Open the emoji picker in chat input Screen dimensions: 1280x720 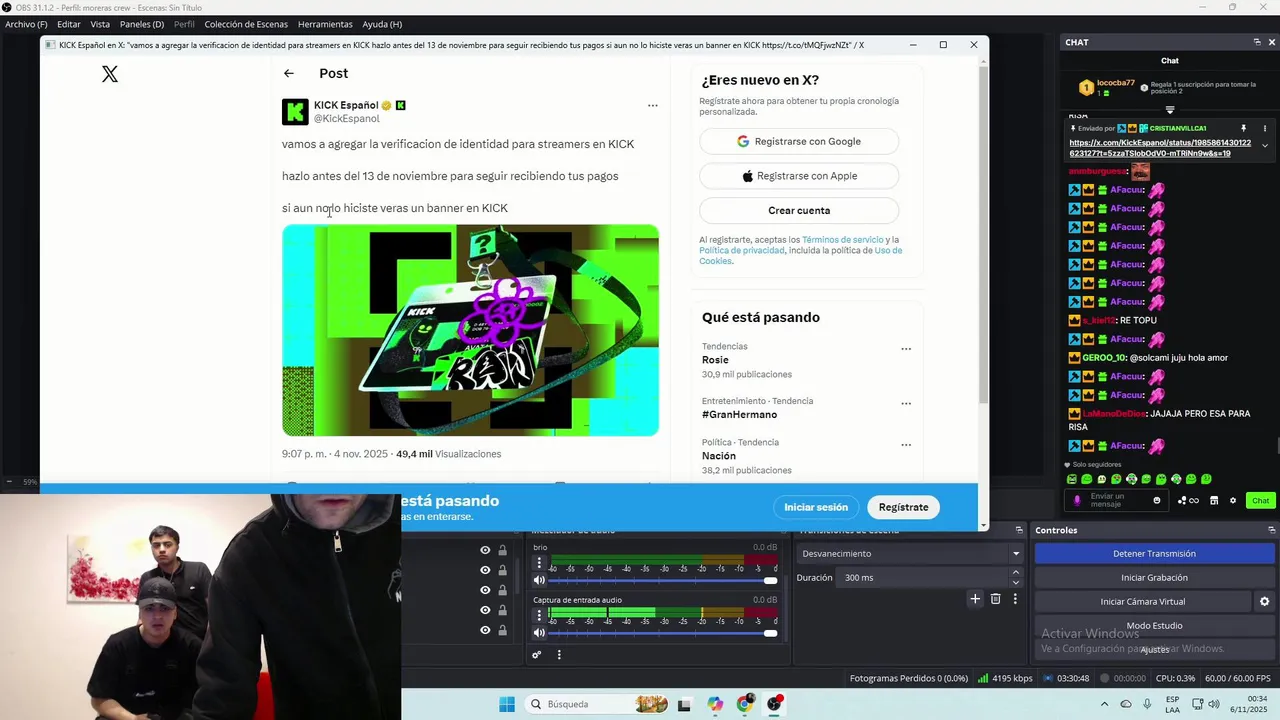click(1157, 500)
